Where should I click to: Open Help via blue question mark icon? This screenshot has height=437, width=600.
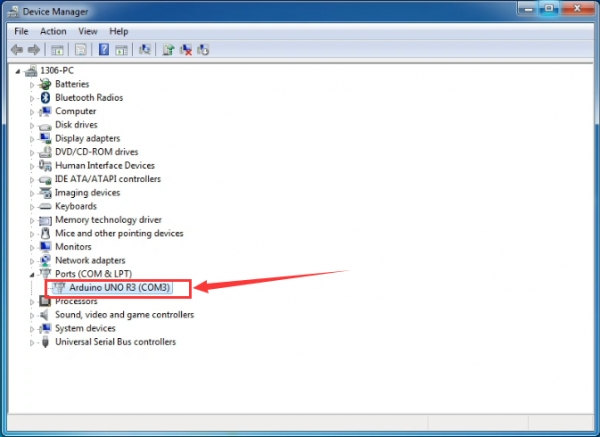click(x=103, y=49)
